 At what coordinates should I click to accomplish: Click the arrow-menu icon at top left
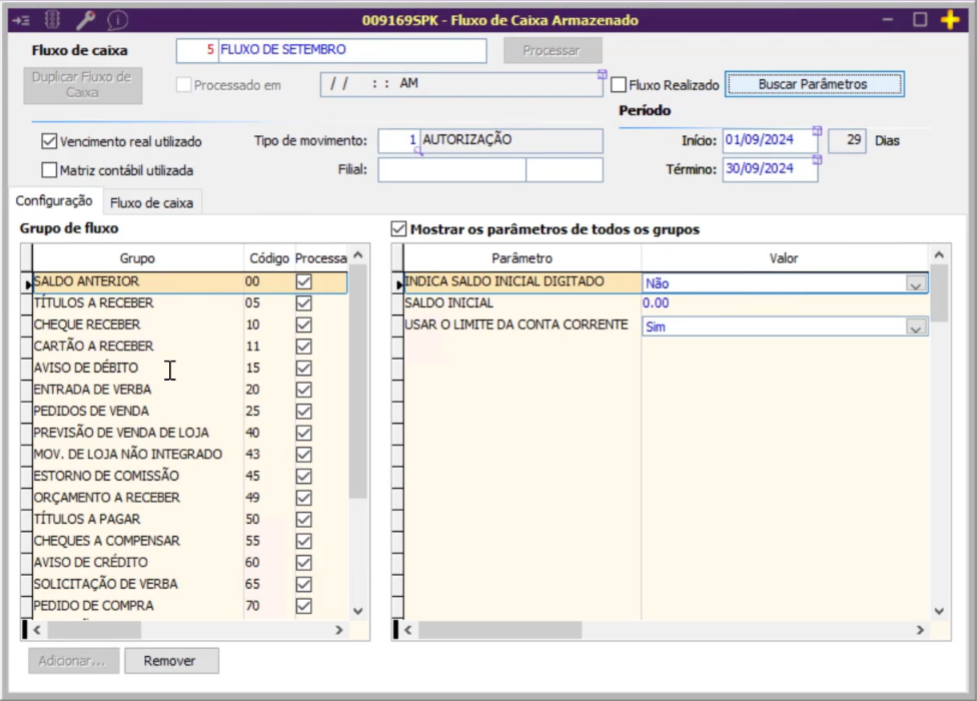click(x=21, y=19)
